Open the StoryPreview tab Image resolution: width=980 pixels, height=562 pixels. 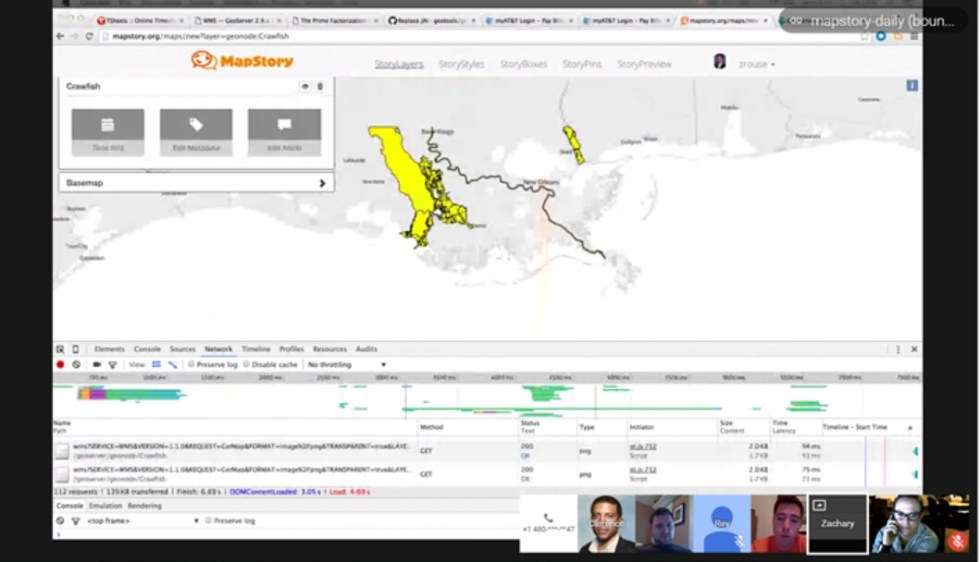(644, 64)
